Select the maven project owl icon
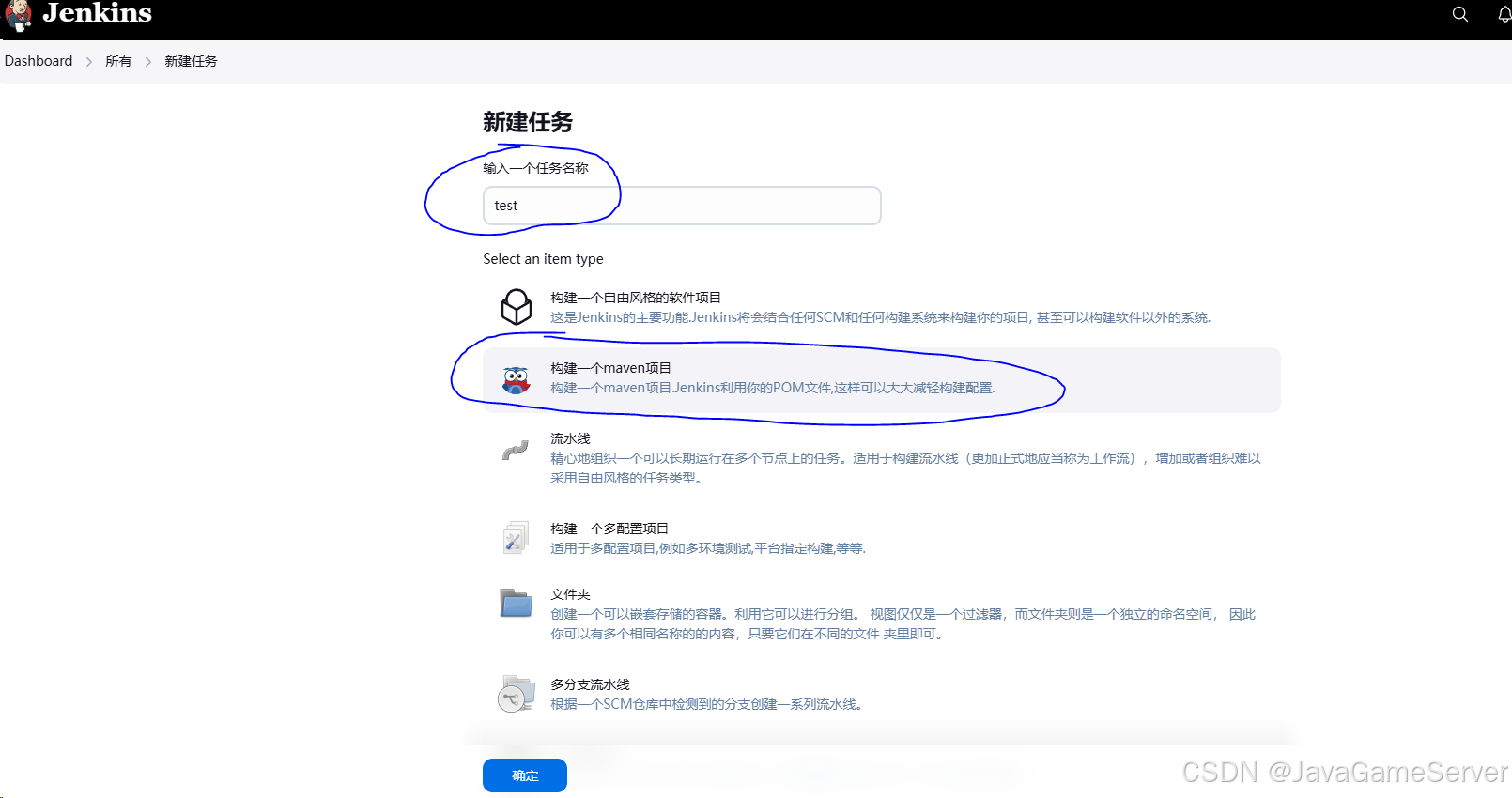1512x798 pixels. pyautogui.click(x=517, y=379)
